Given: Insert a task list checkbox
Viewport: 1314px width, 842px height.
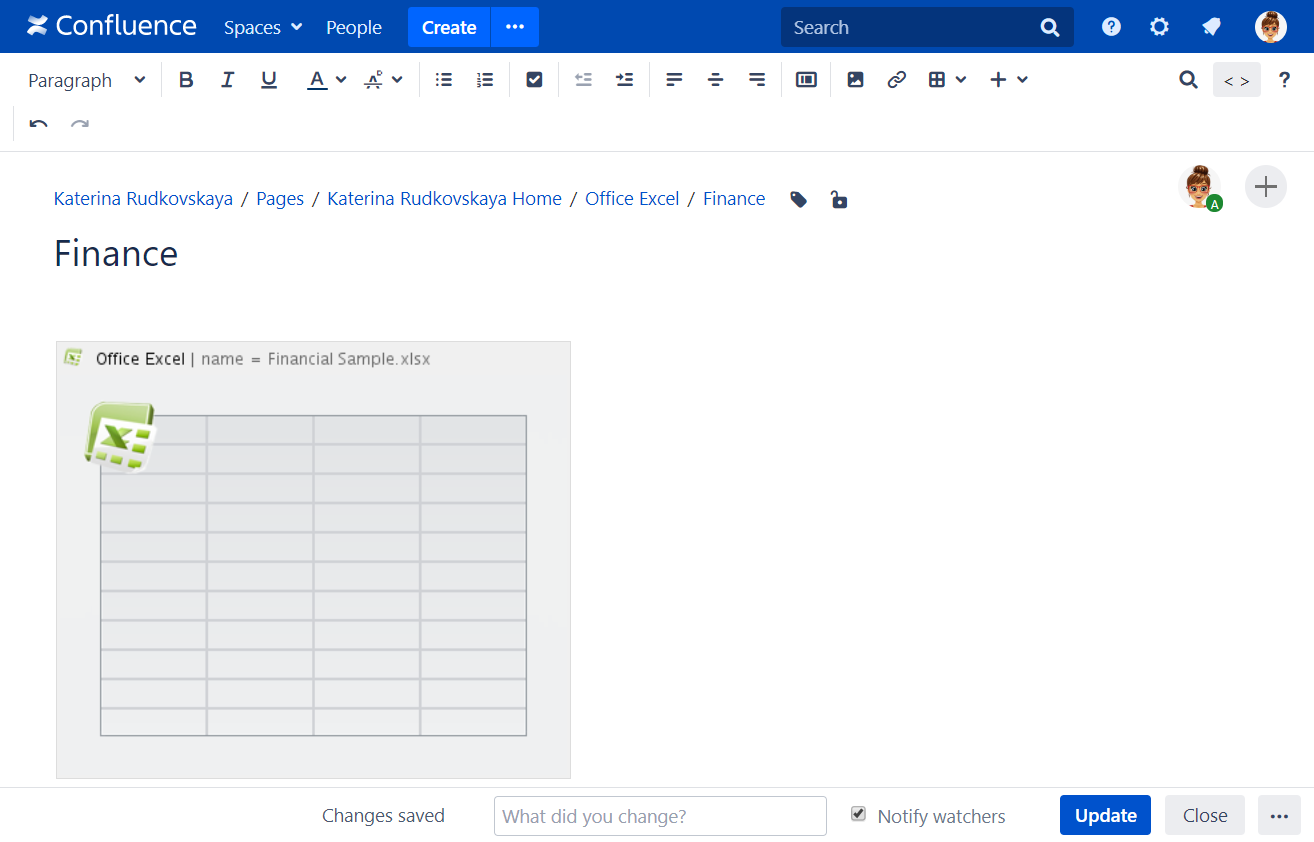Looking at the screenshot, I should click(x=534, y=80).
